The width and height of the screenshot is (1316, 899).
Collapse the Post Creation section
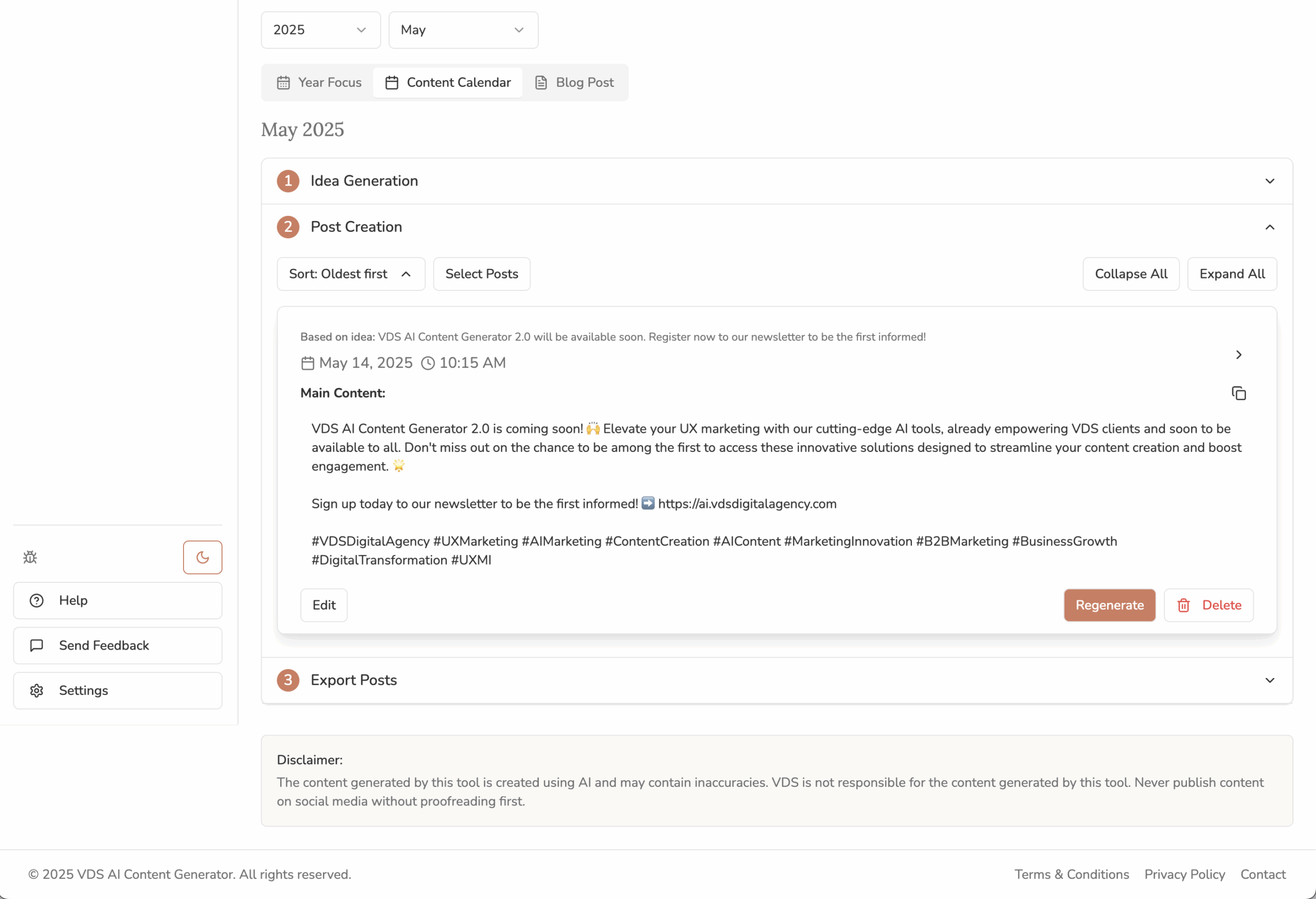[x=777, y=227]
